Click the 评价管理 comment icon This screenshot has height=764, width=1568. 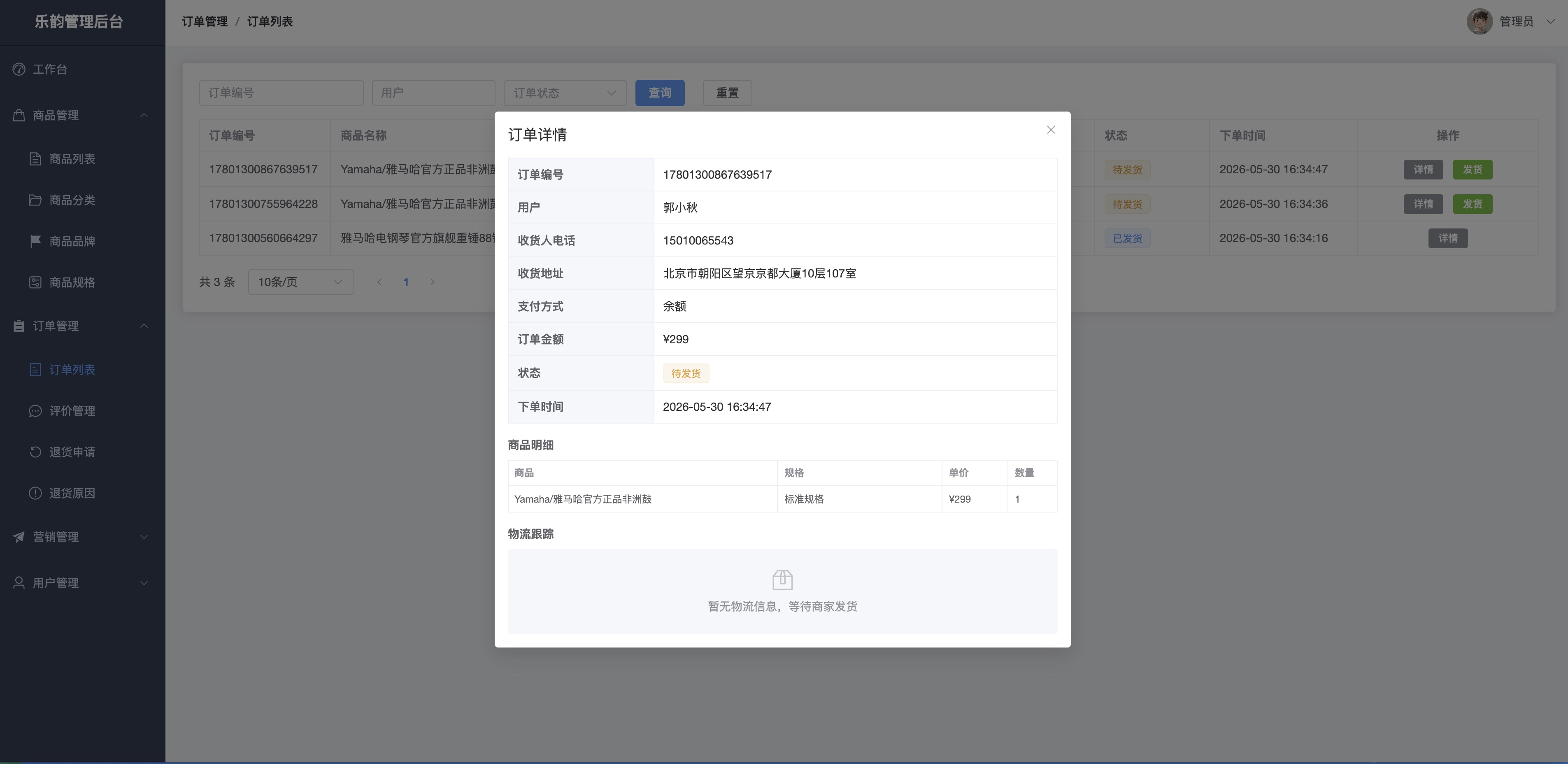(x=35, y=411)
